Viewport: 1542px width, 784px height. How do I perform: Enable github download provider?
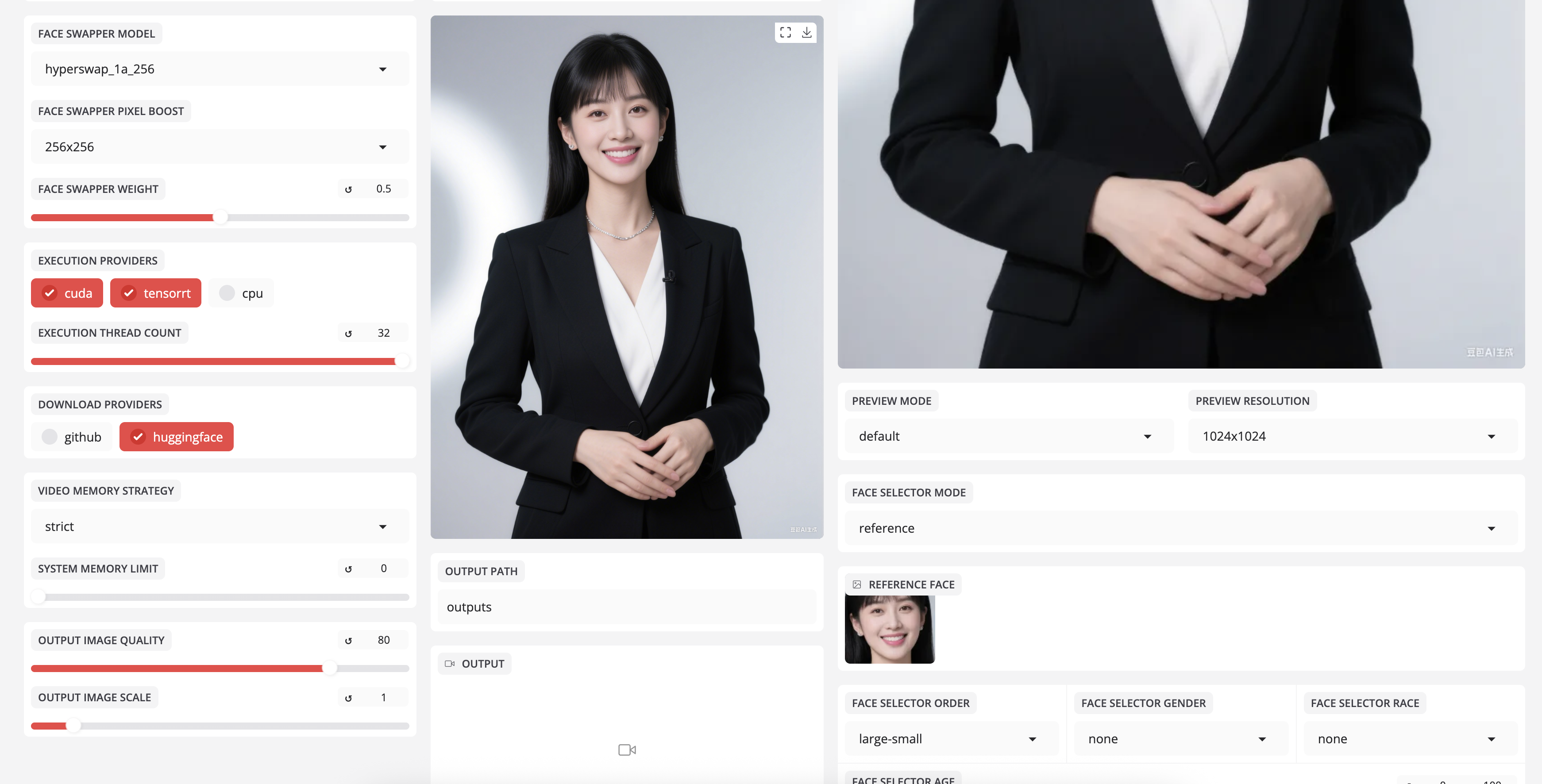(72, 437)
